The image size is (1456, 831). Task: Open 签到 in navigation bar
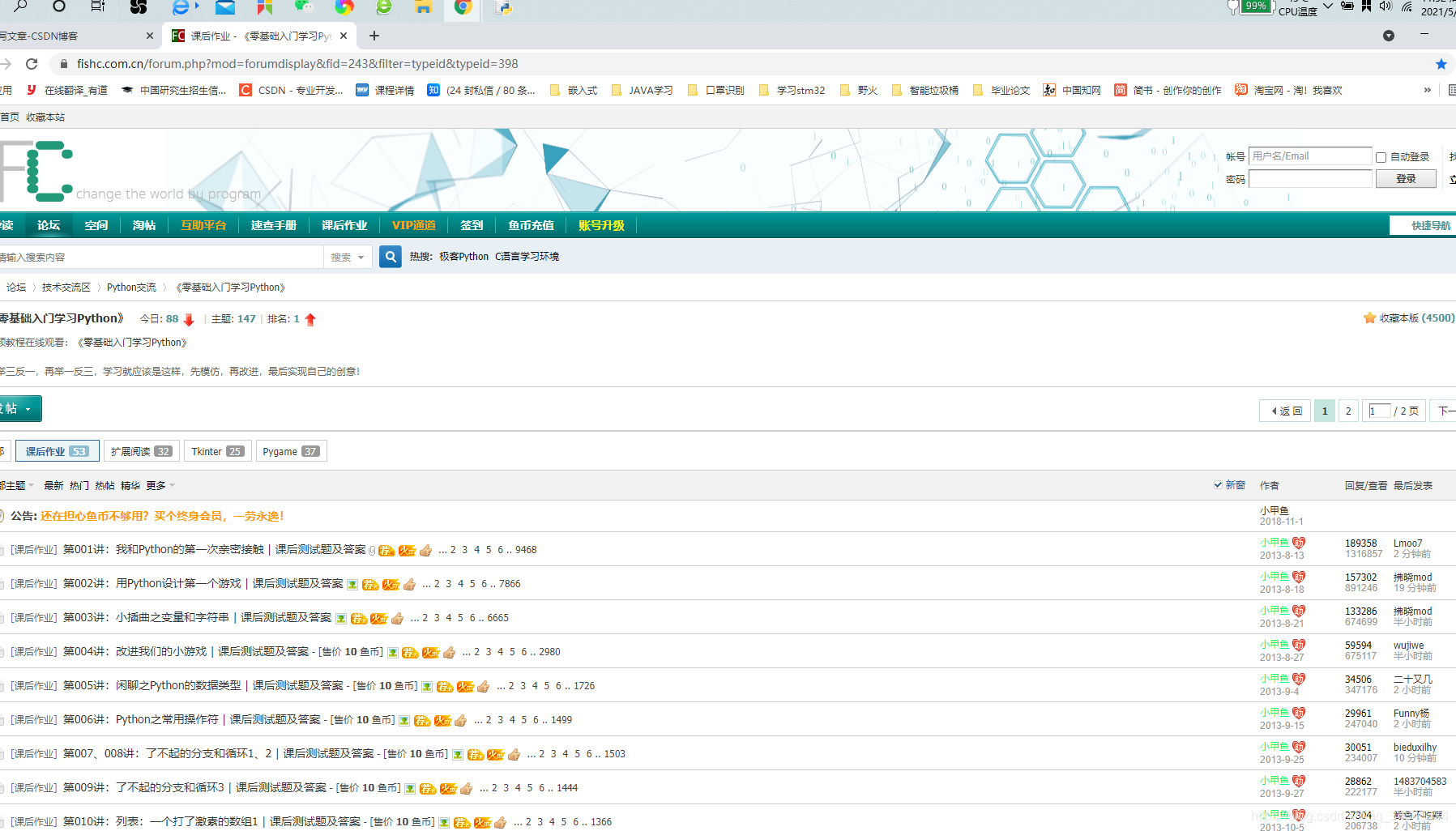(x=472, y=225)
